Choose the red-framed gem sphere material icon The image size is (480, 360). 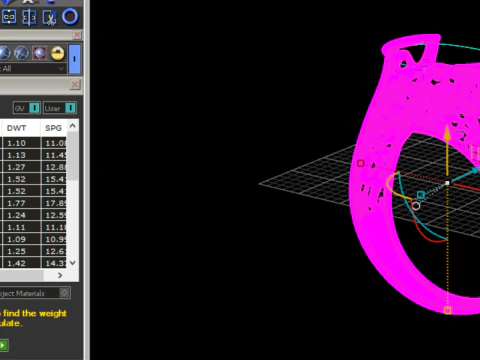pyautogui.click(x=39, y=53)
